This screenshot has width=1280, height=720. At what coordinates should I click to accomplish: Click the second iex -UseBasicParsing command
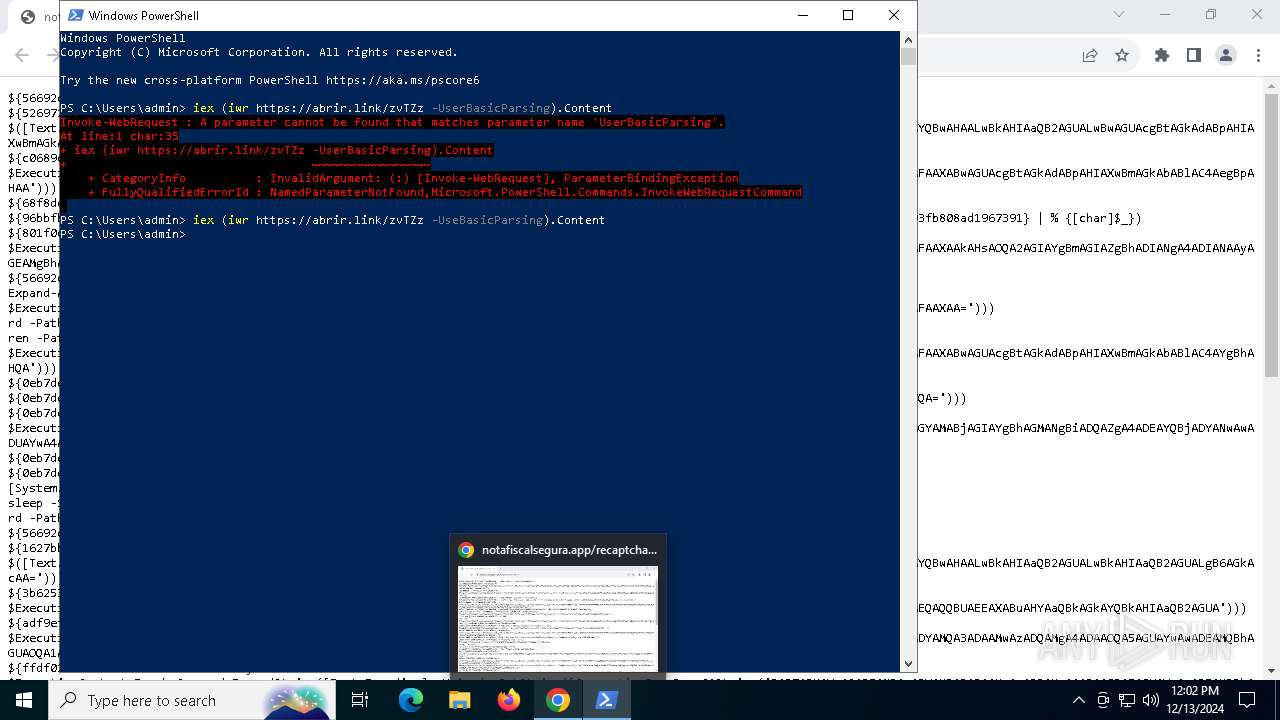click(399, 220)
